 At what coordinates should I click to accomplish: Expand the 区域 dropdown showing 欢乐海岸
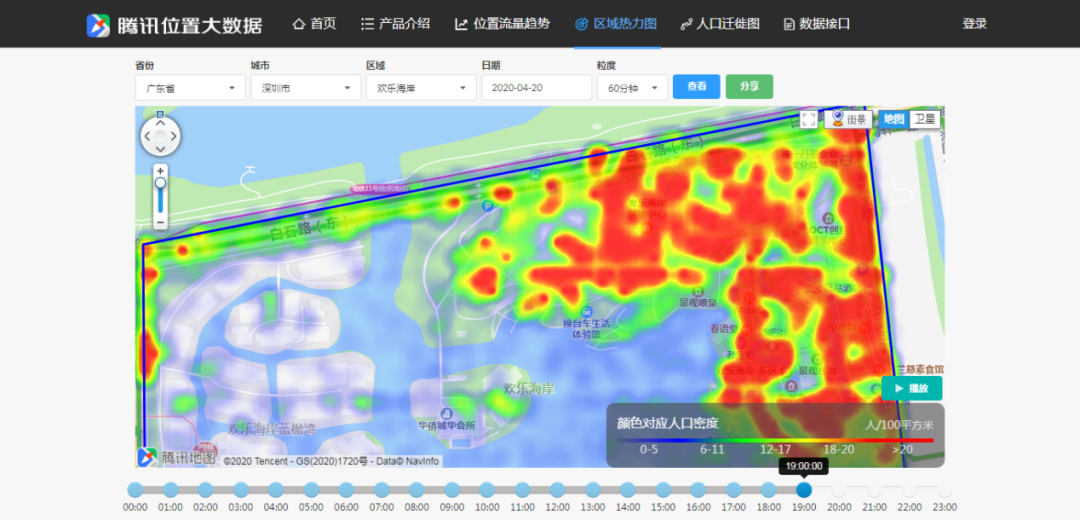tap(422, 88)
